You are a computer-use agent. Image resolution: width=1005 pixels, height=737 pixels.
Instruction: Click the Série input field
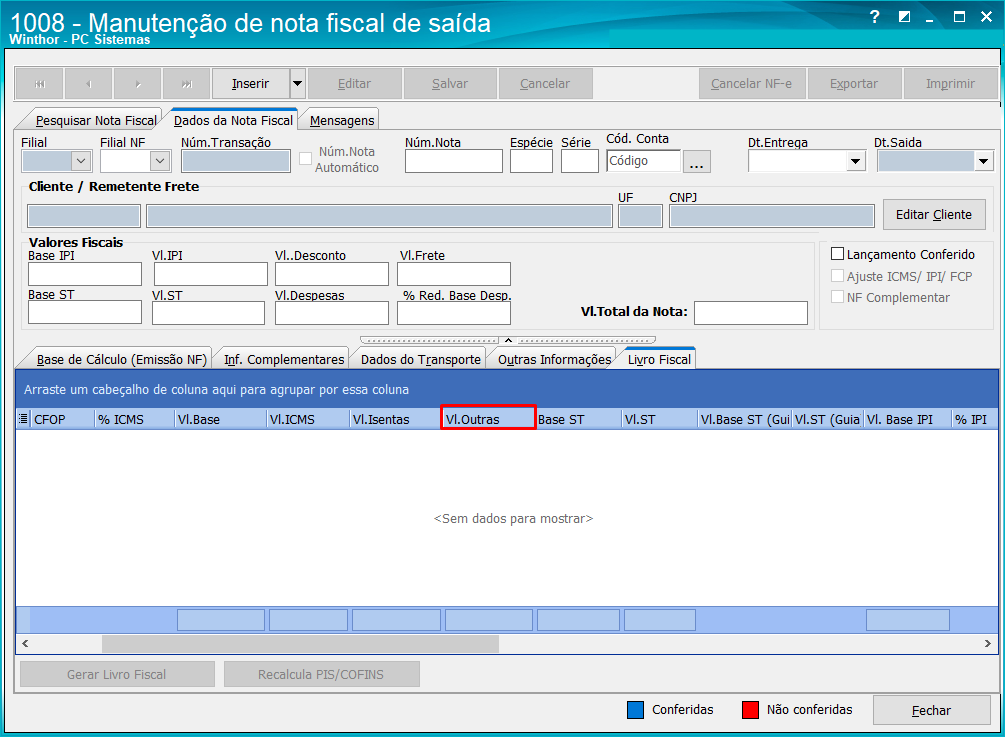click(x=579, y=161)
